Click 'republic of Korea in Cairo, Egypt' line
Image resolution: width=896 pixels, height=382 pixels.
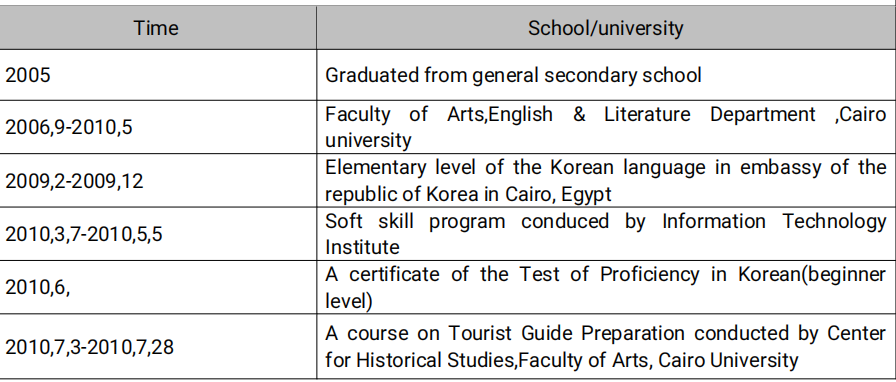(x=468, y=194)
